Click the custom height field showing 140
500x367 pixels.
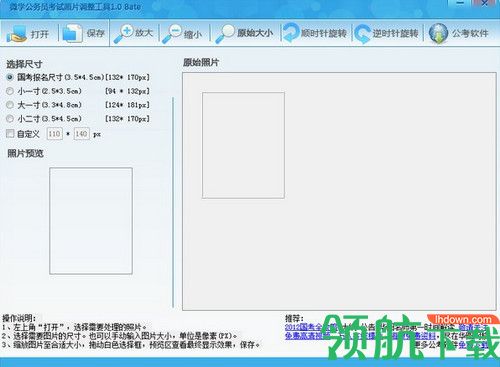tap(81, 134)
